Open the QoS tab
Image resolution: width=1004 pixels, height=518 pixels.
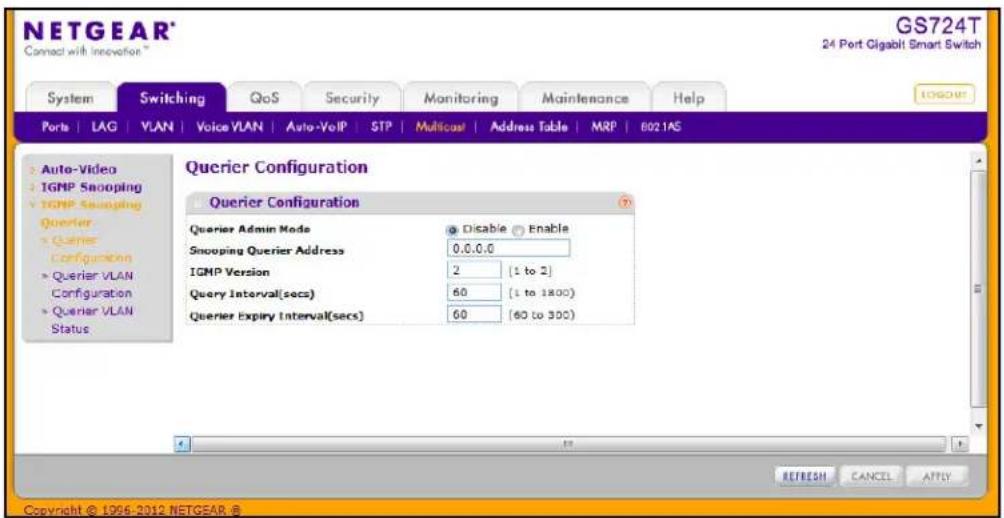tap(264, 99)
